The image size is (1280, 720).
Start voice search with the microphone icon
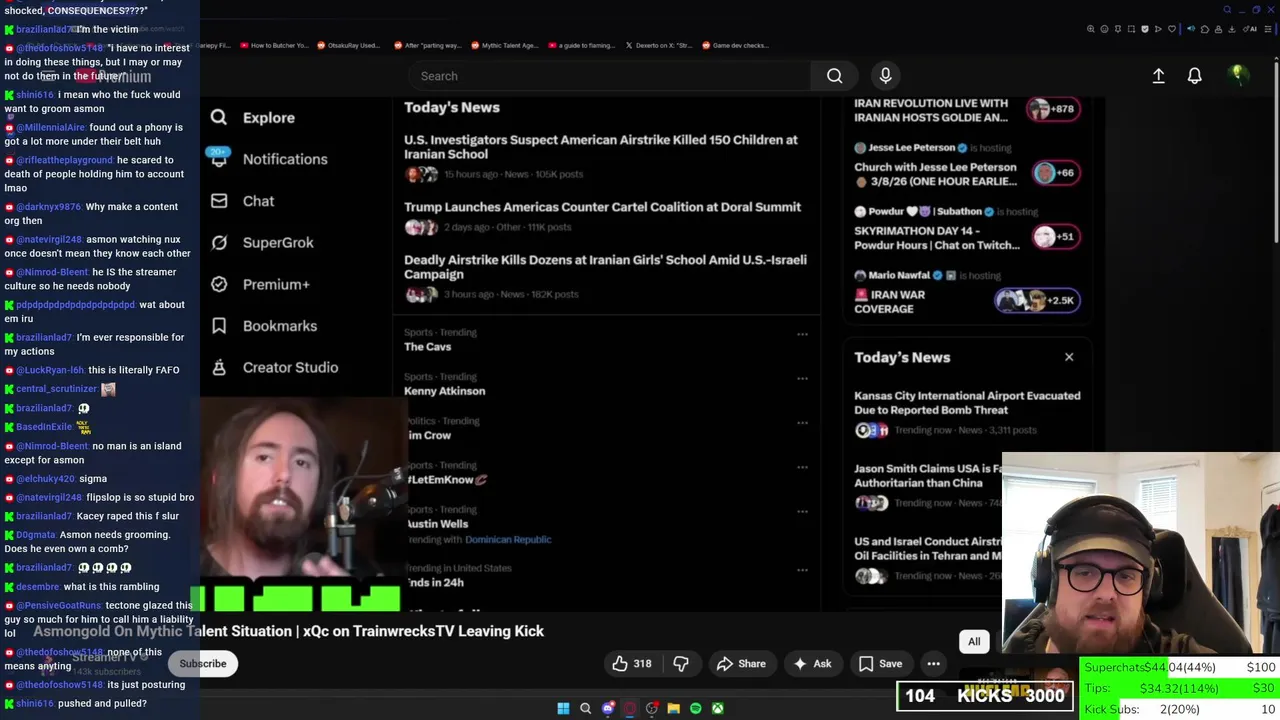885,76
